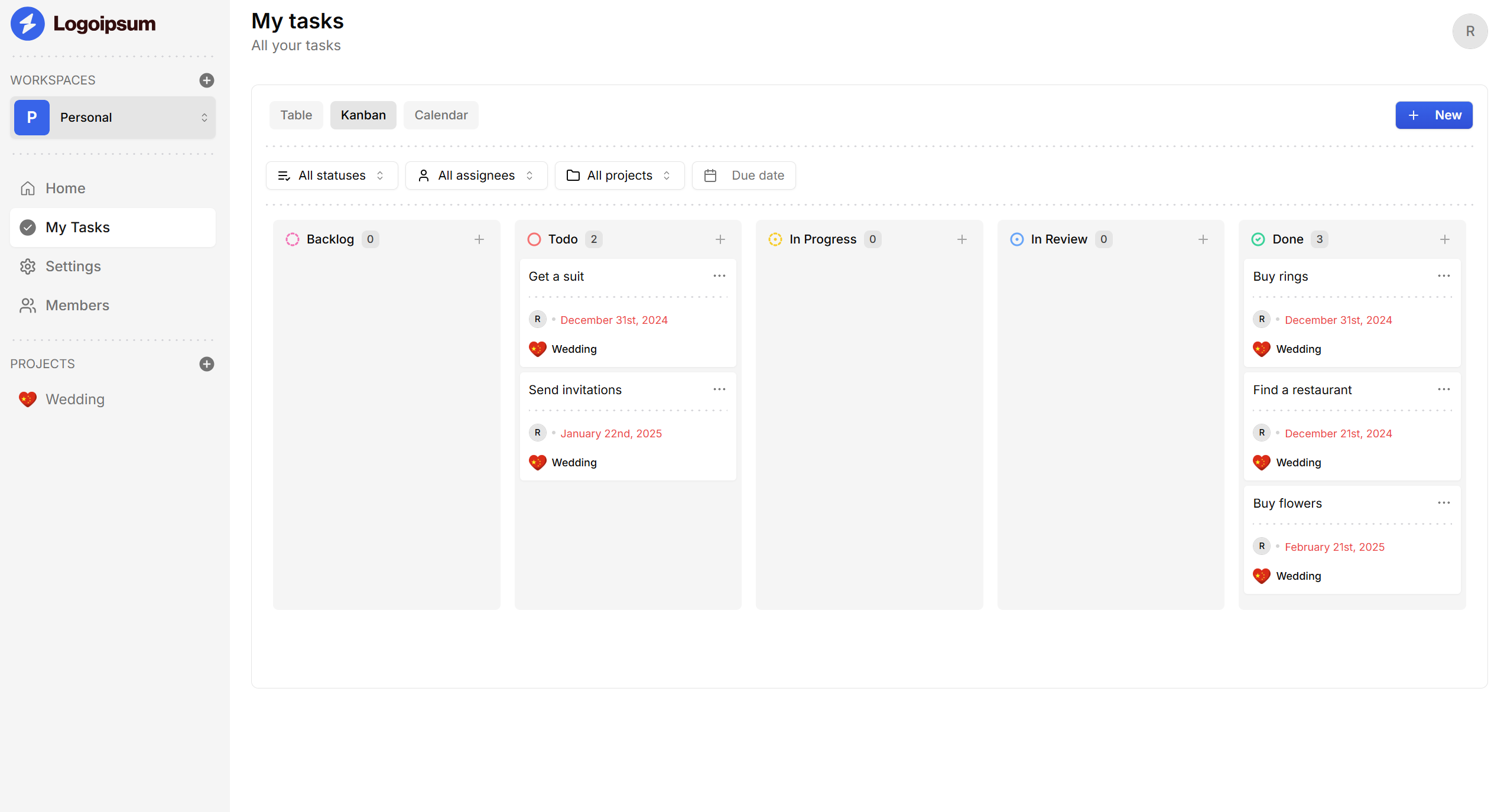Open the All statuses filter dropdown
This screenshot has width=1504, height=812.
pos(332,176)
